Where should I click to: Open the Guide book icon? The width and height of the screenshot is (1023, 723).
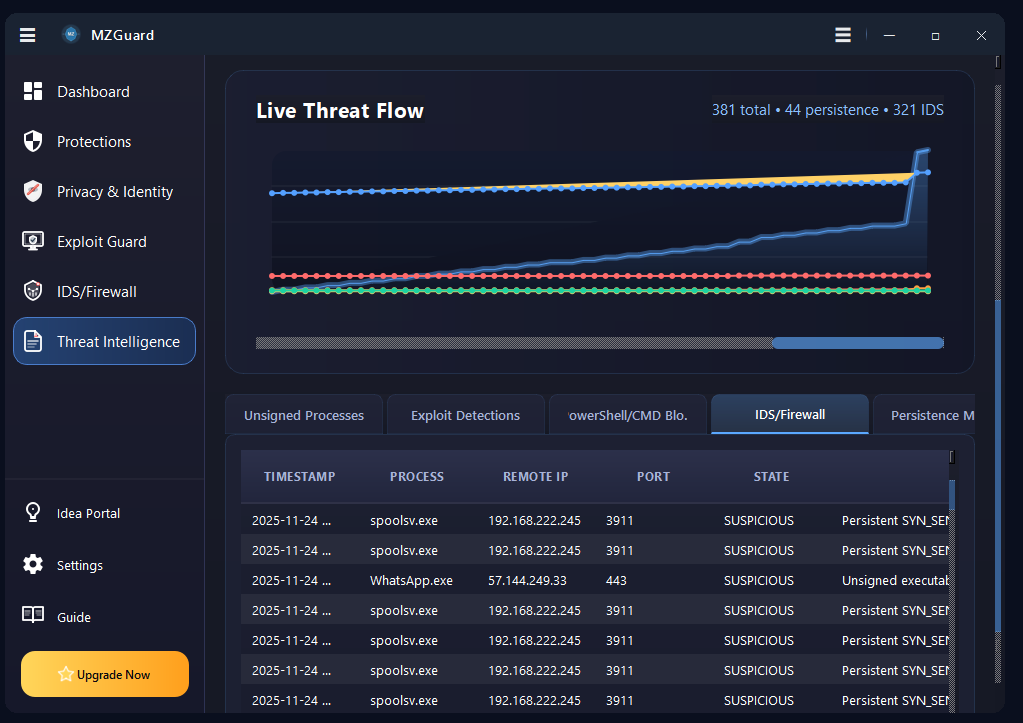[x=33, y=617]
